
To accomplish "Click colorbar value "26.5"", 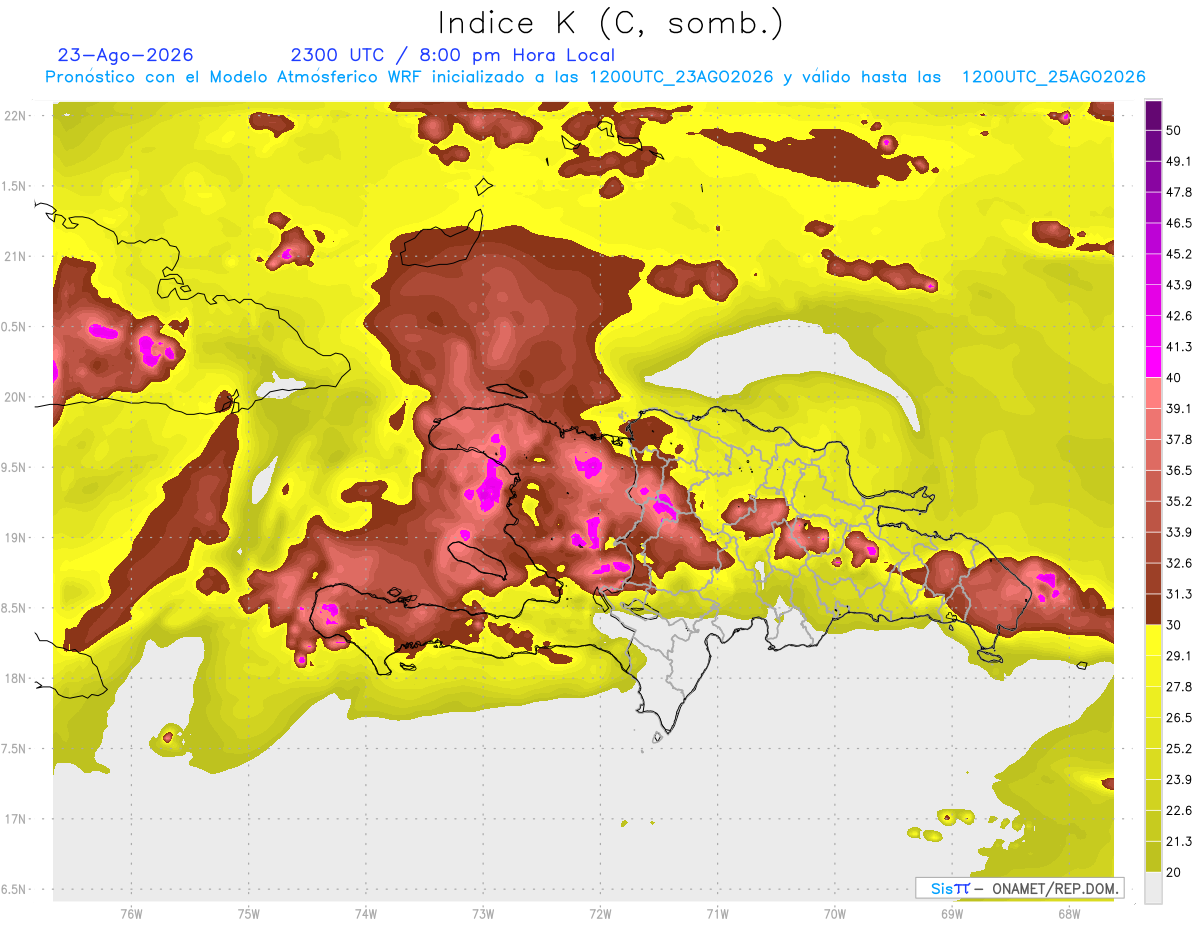I will coord(1178,718).
